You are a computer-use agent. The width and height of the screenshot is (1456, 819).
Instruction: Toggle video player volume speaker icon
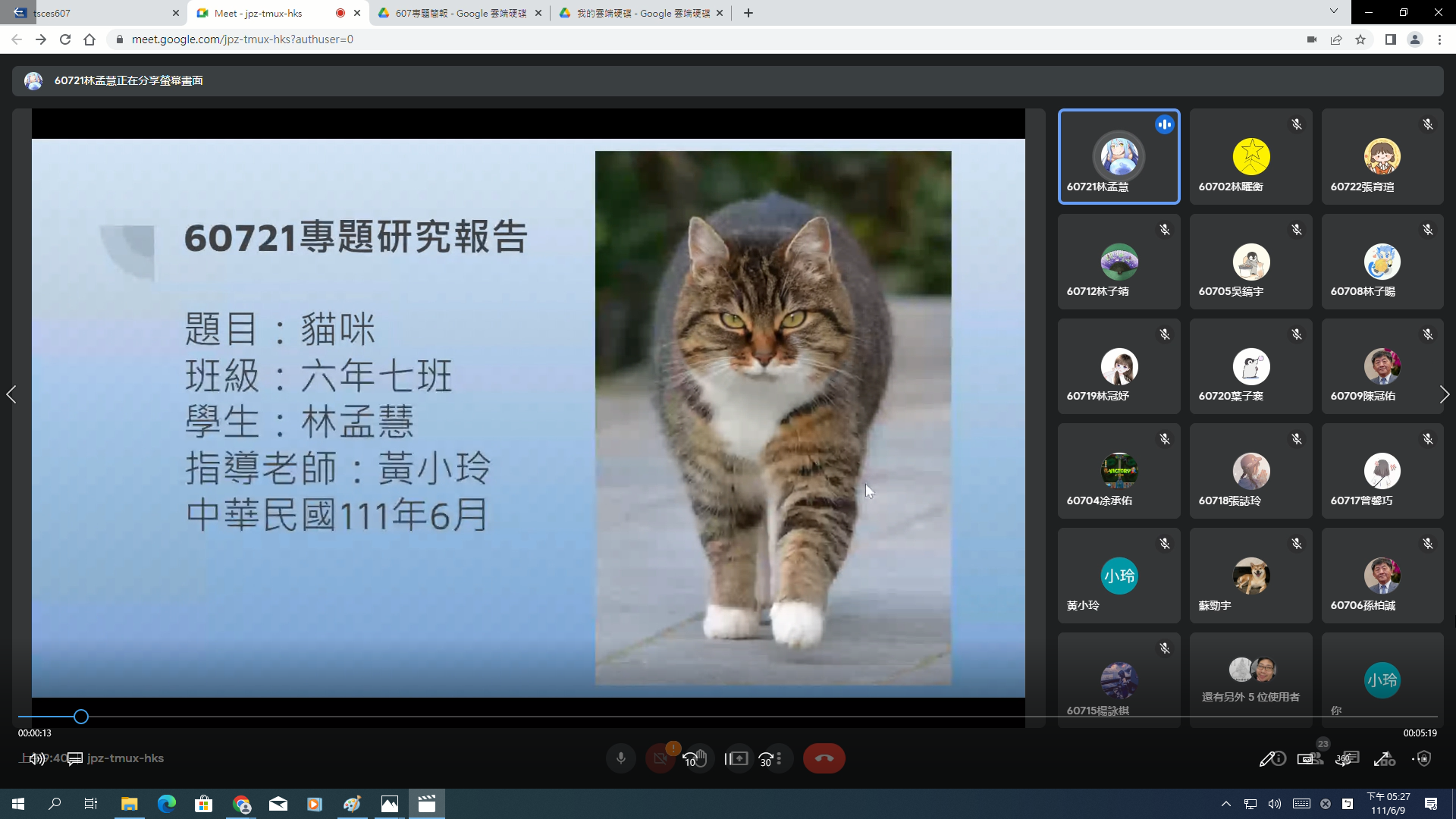point(36,758)
